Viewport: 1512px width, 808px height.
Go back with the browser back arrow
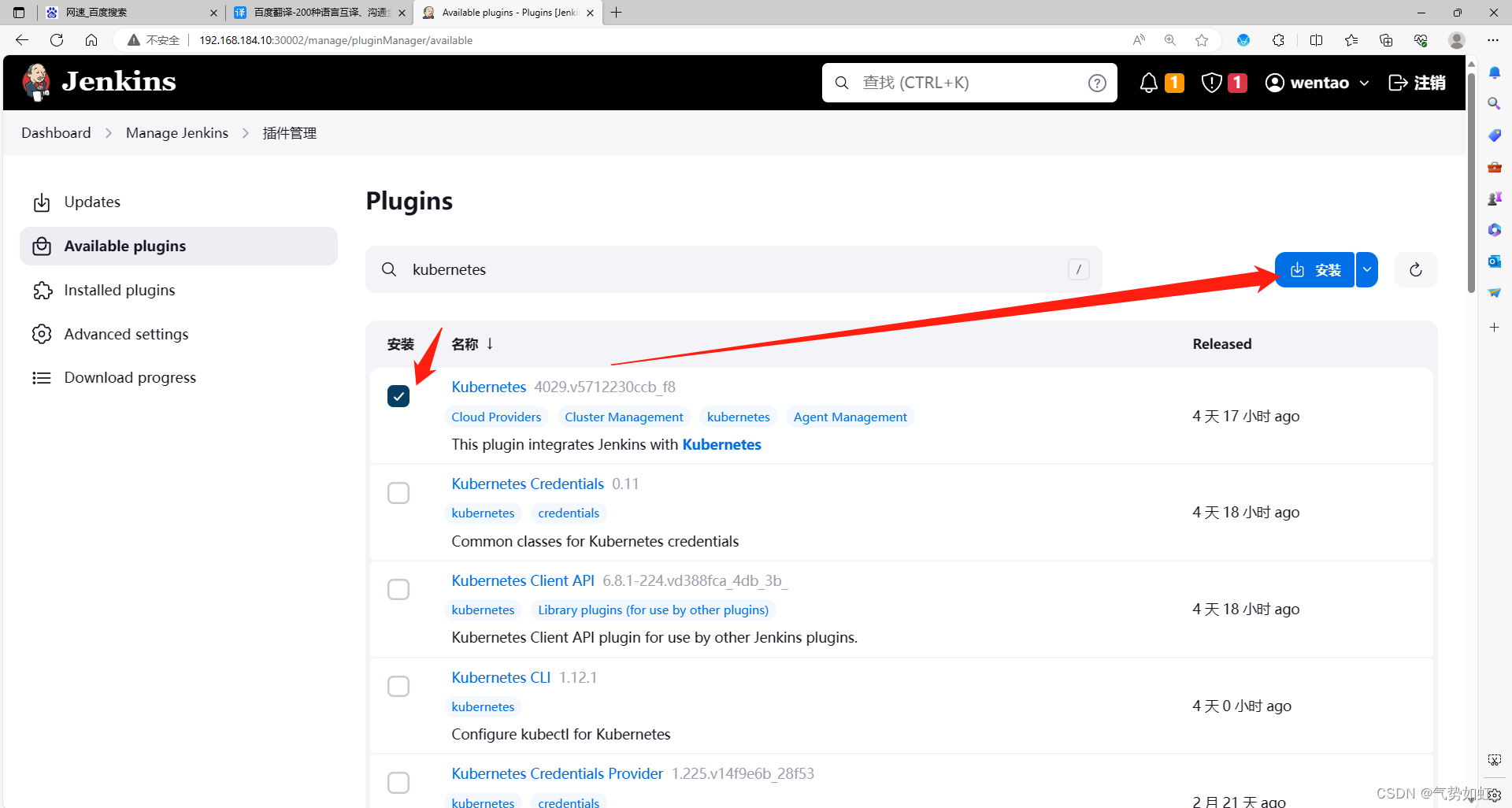(x=22, y=40)
